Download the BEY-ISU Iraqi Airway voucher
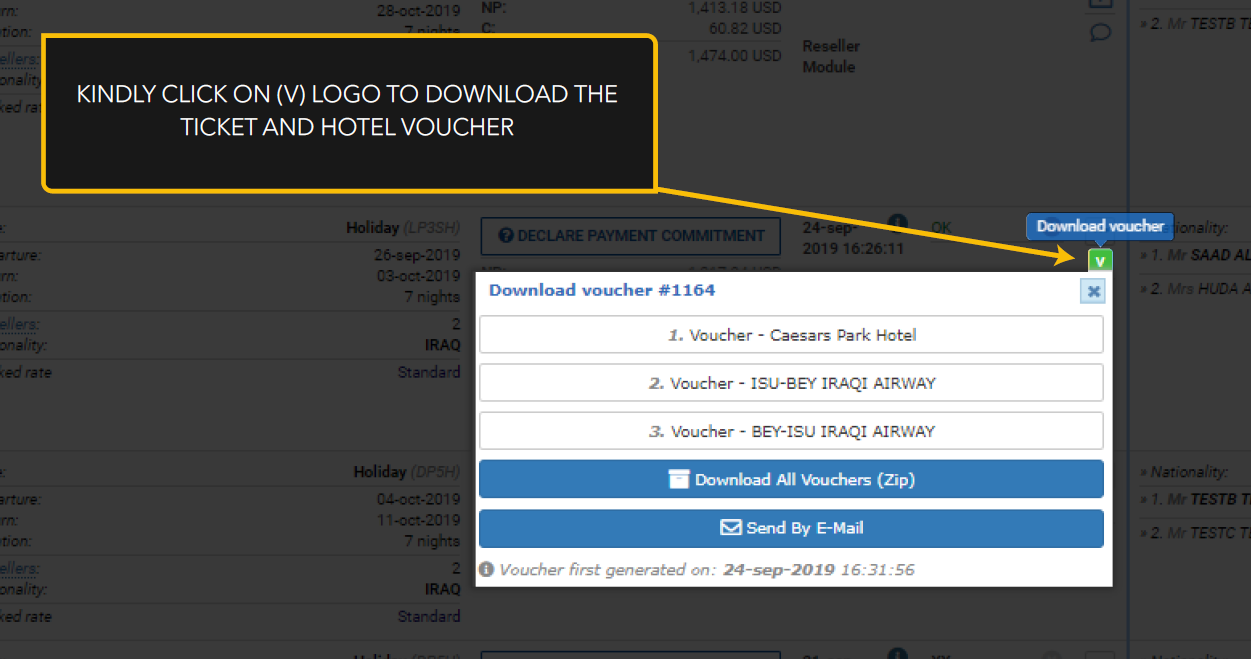This screenshot has width=1251, height=659. click(x=791, y=431)
